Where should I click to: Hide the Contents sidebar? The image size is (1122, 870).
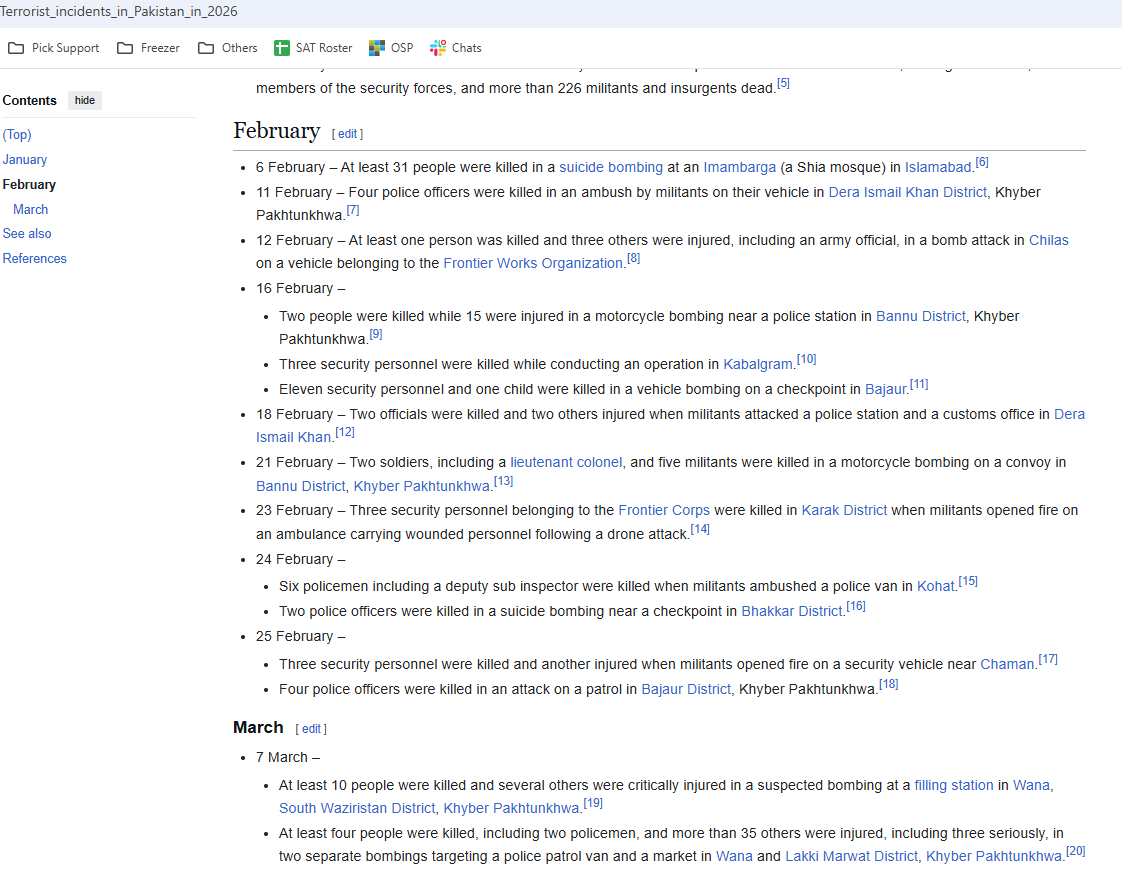(x=84, y=100)
